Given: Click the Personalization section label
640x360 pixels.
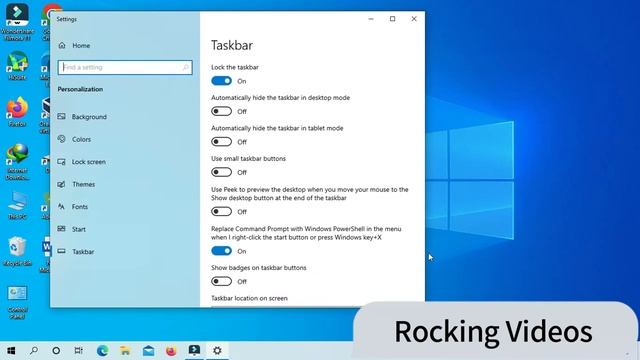Looking at the screenshot, I should tap(80, 89).
